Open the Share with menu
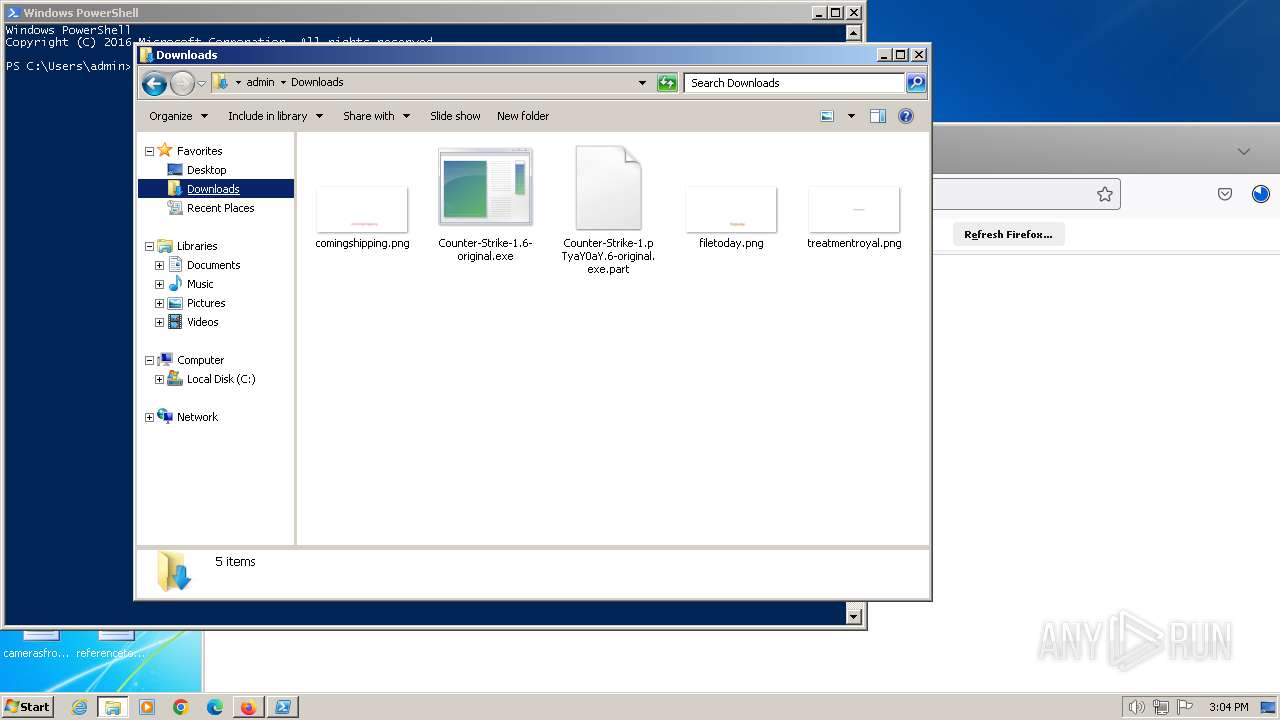Screen dimensions: 1280x720 (377, 116)
